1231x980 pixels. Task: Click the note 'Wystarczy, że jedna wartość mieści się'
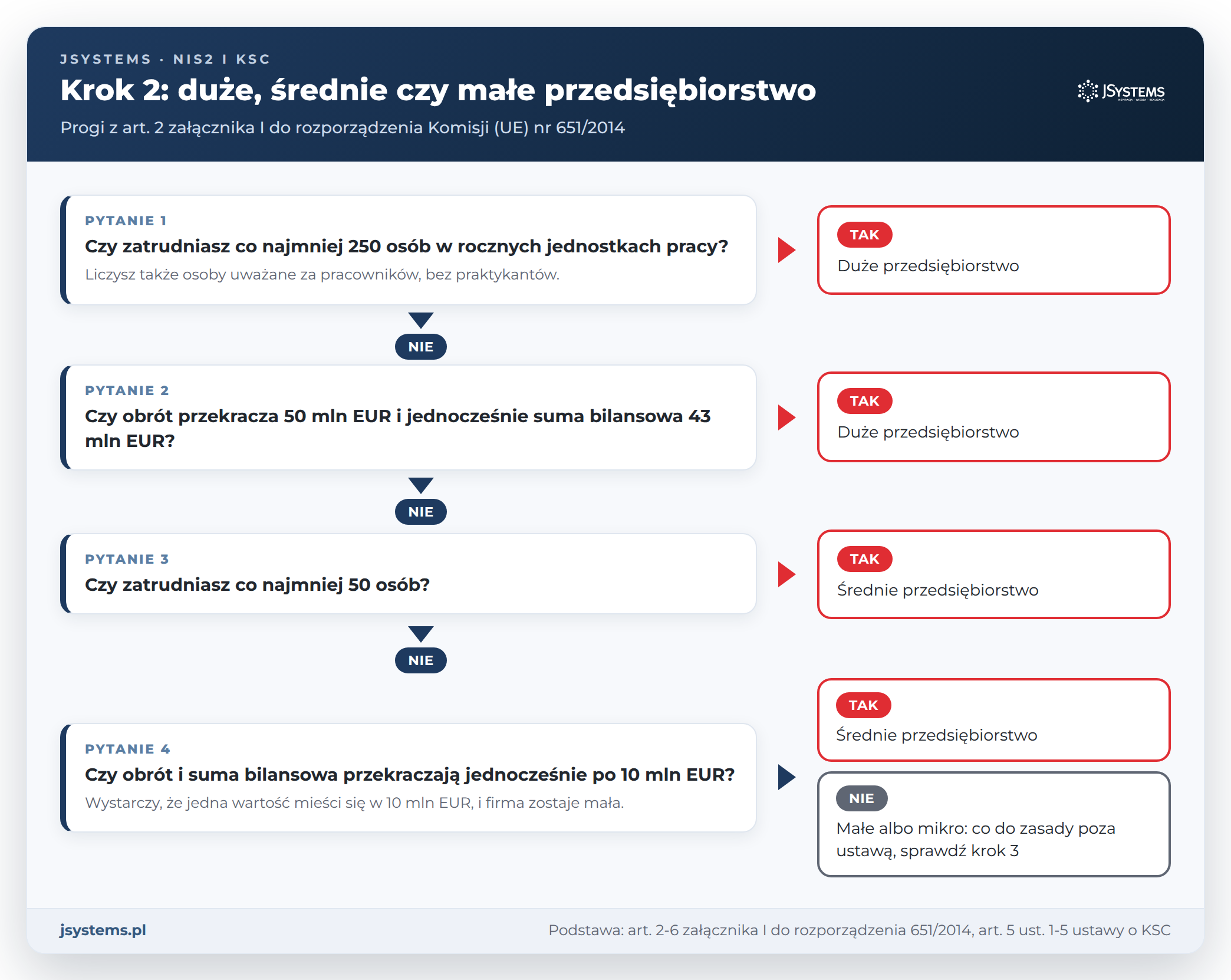coord(354,803)
